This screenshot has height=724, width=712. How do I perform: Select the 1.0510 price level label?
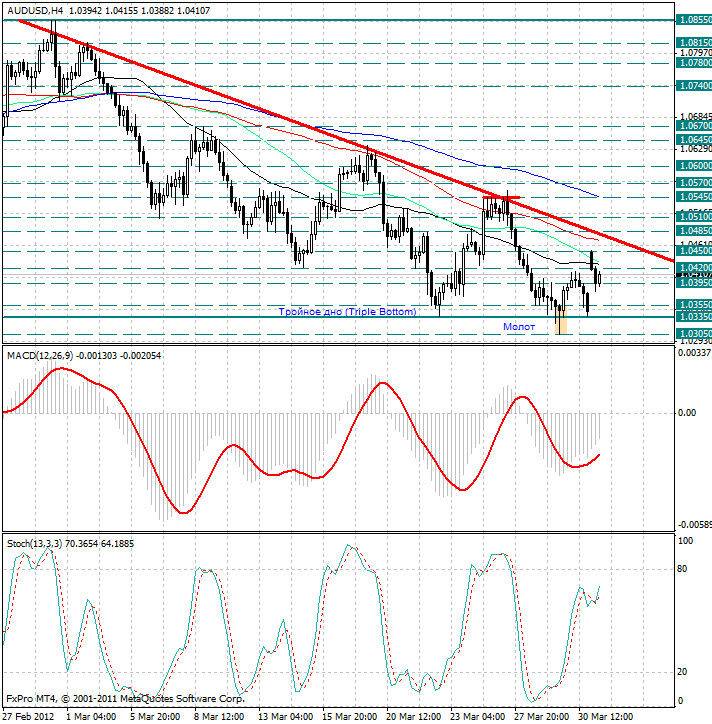point(694,217)
